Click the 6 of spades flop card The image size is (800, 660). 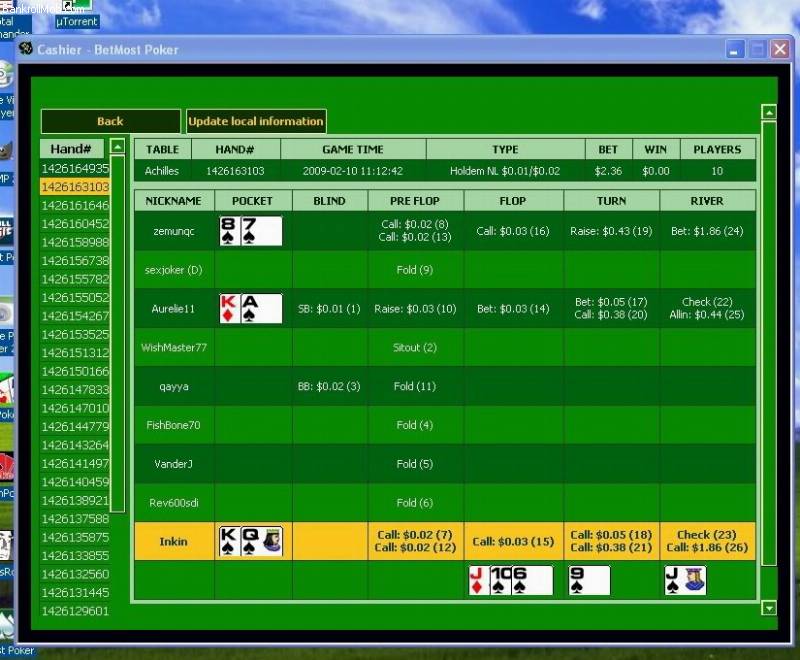(x=532, y=580)
